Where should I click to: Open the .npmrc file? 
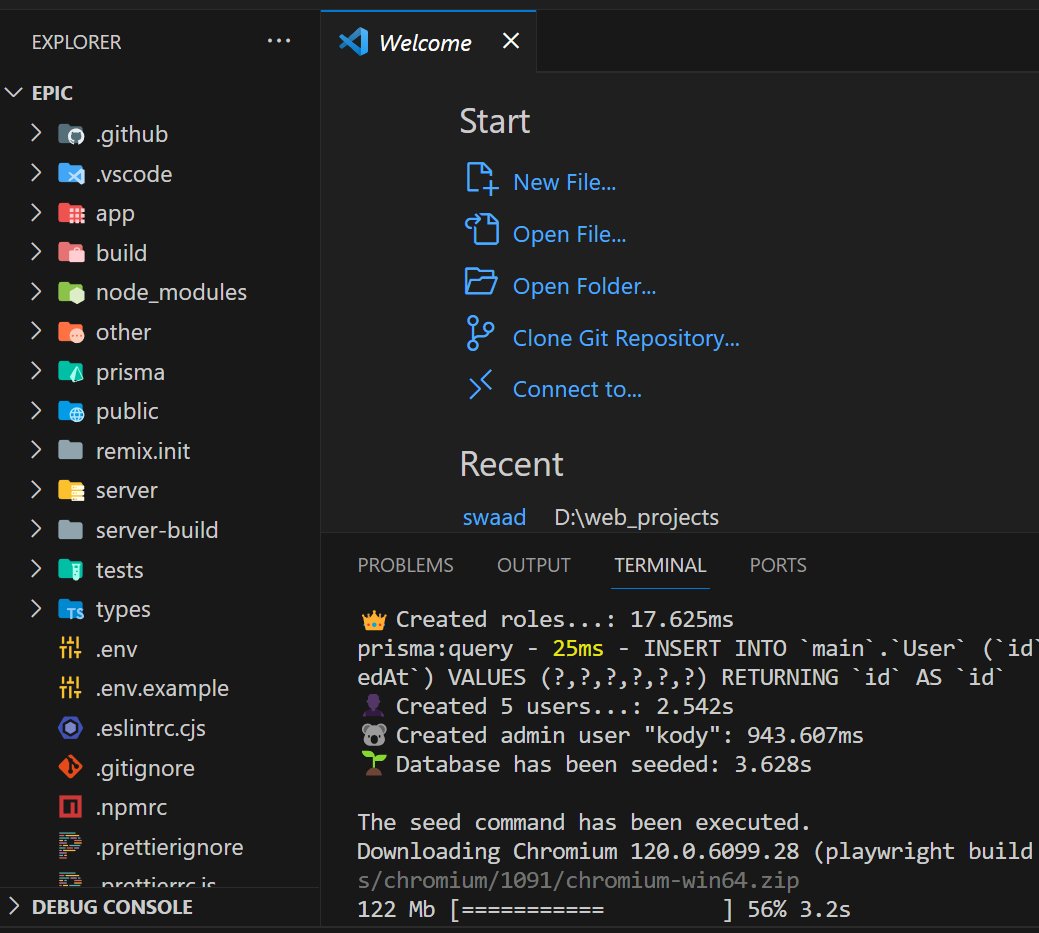click(131, 808)
